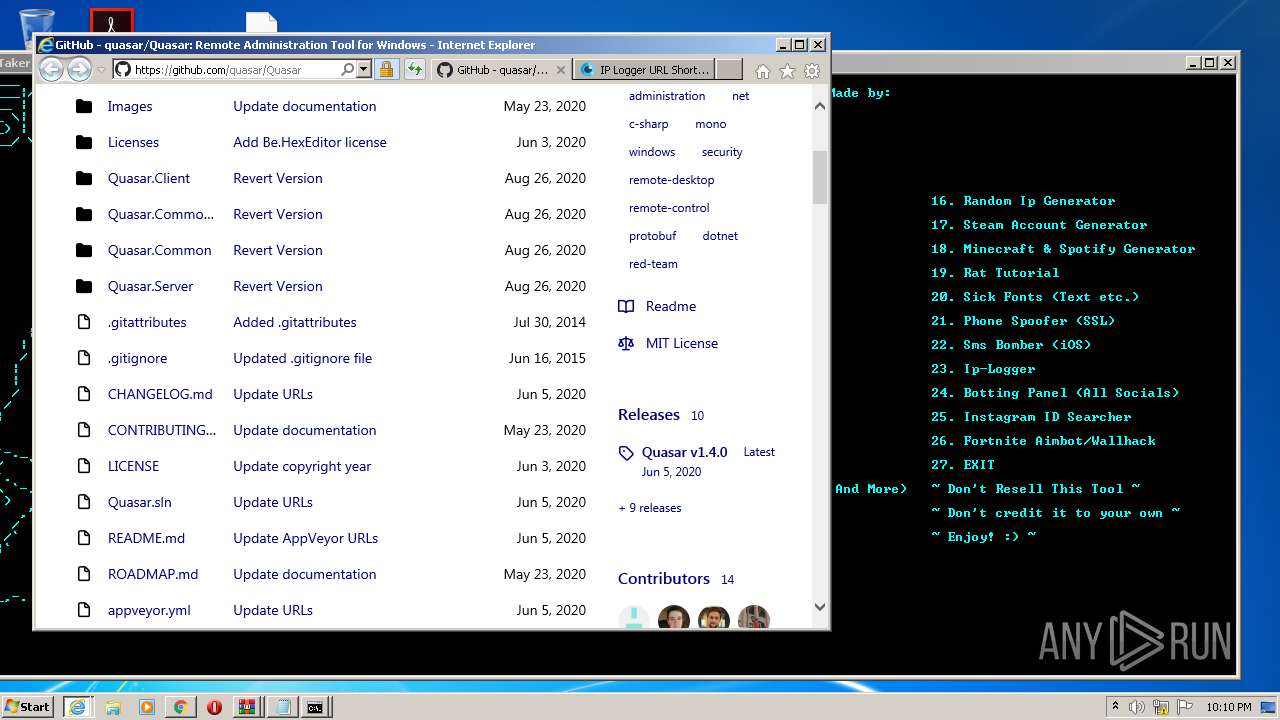Select the 'protobuf' topic tag
The width and height of the screenshot is (1280, 720).
pos(652,236)
